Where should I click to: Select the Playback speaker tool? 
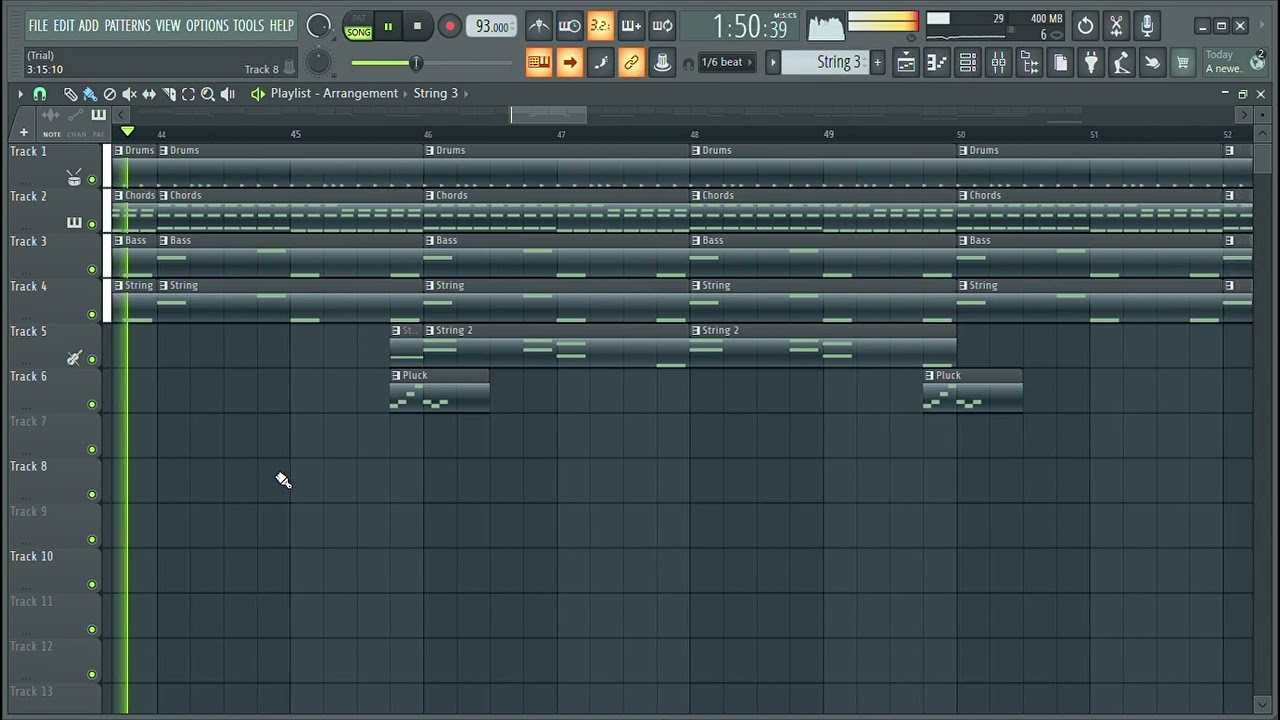[x=228, y=94]
